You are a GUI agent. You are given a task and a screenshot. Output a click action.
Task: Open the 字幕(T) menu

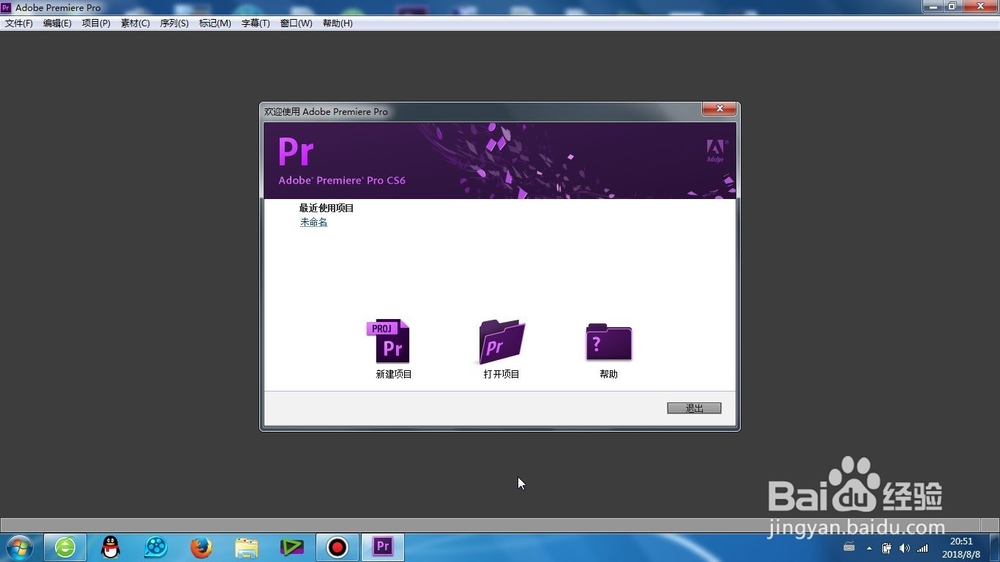[255, 23]
